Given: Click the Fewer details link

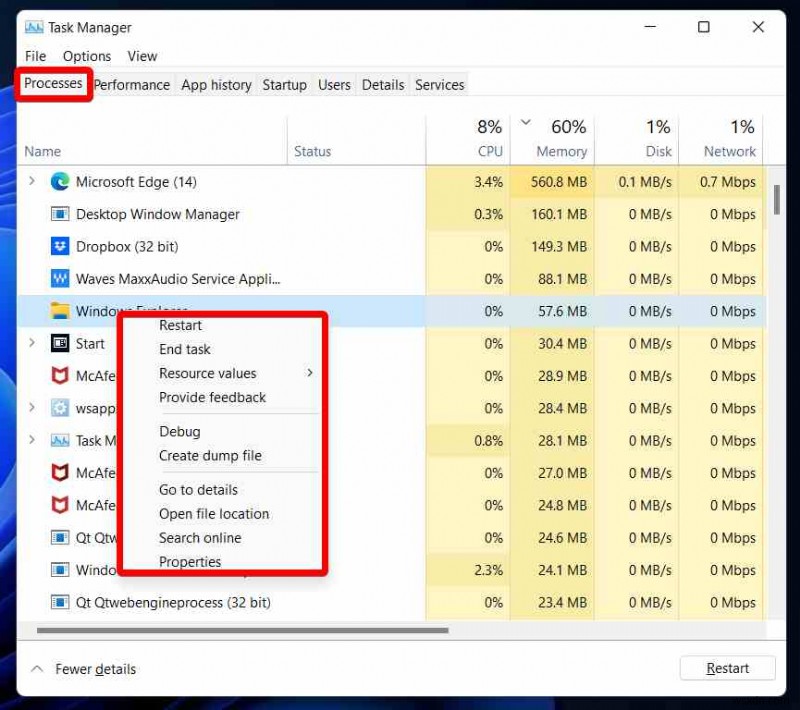Looking at the screenshot, I should click(95, 669).
